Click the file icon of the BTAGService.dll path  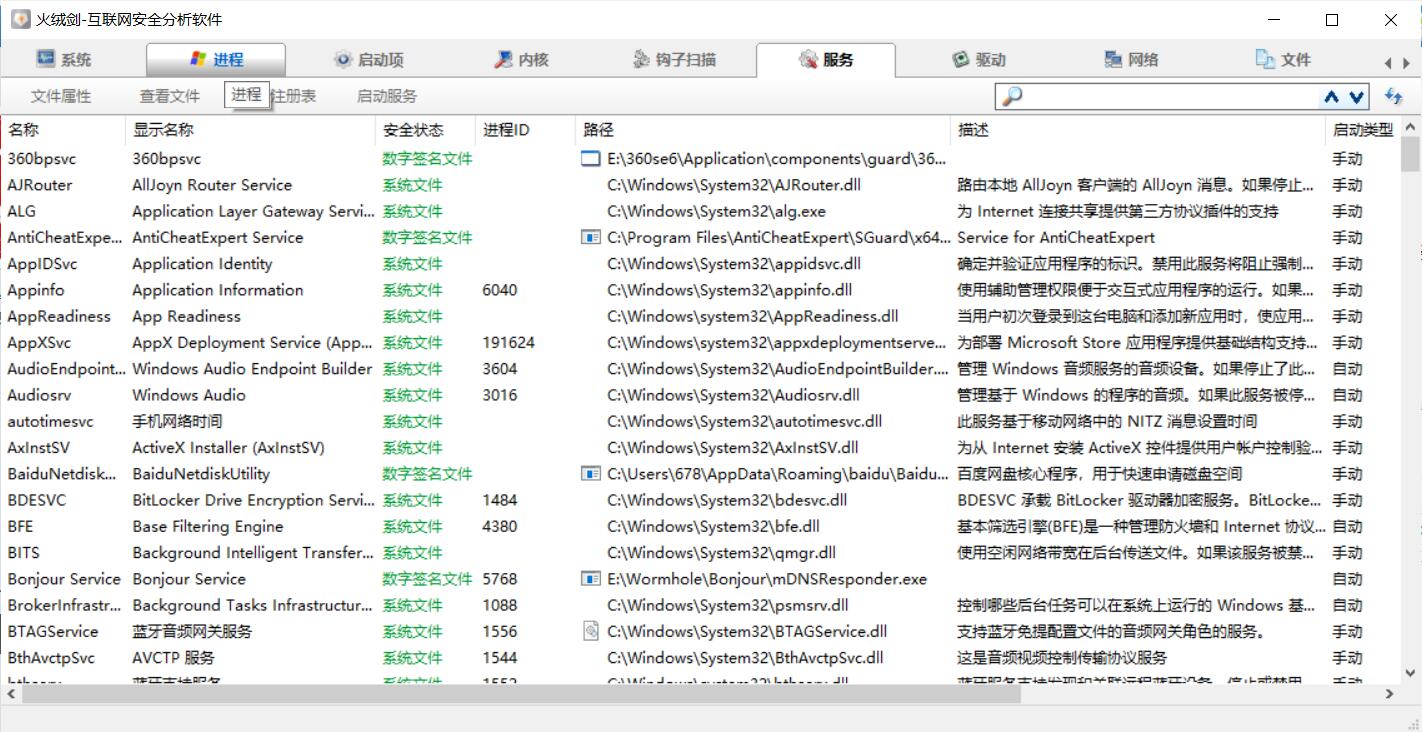(590, 631)
